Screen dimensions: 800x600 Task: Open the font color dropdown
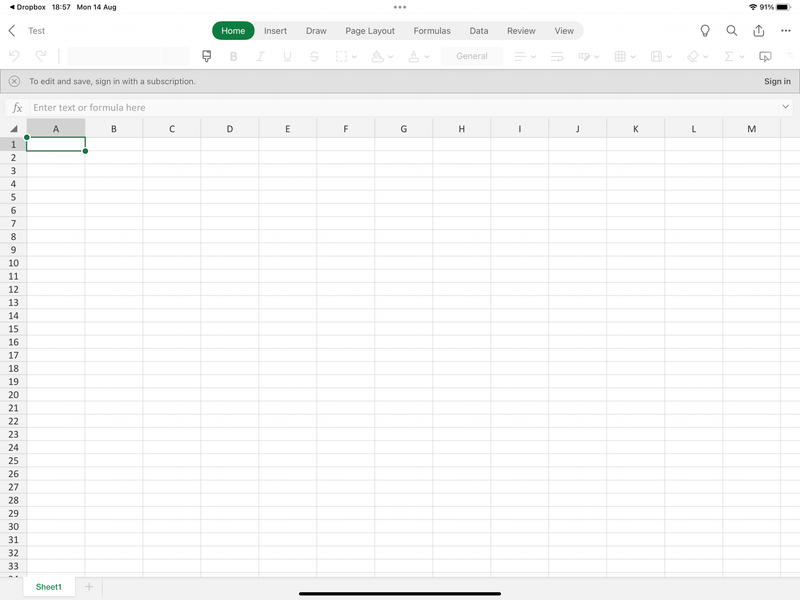tap(418, 57)
